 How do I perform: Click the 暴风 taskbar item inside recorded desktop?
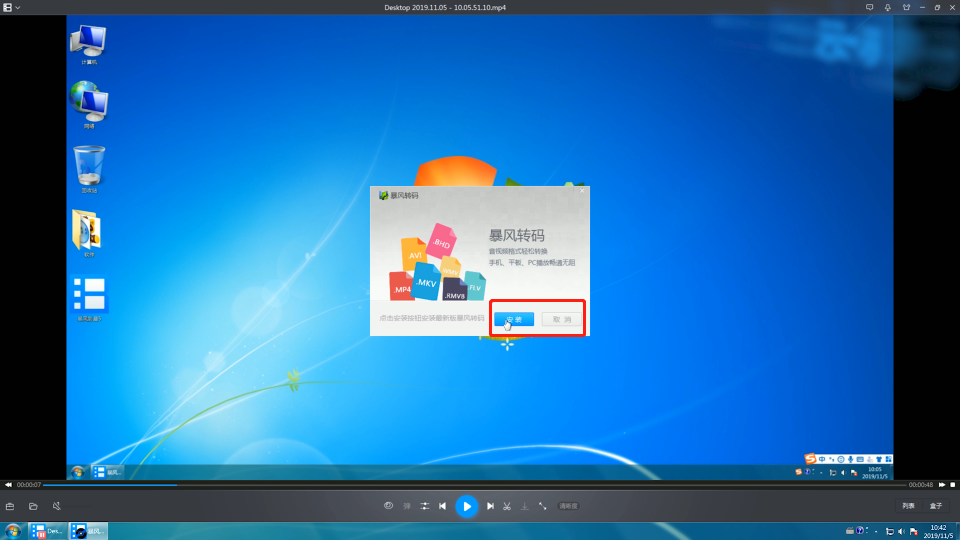coord(108,472)
